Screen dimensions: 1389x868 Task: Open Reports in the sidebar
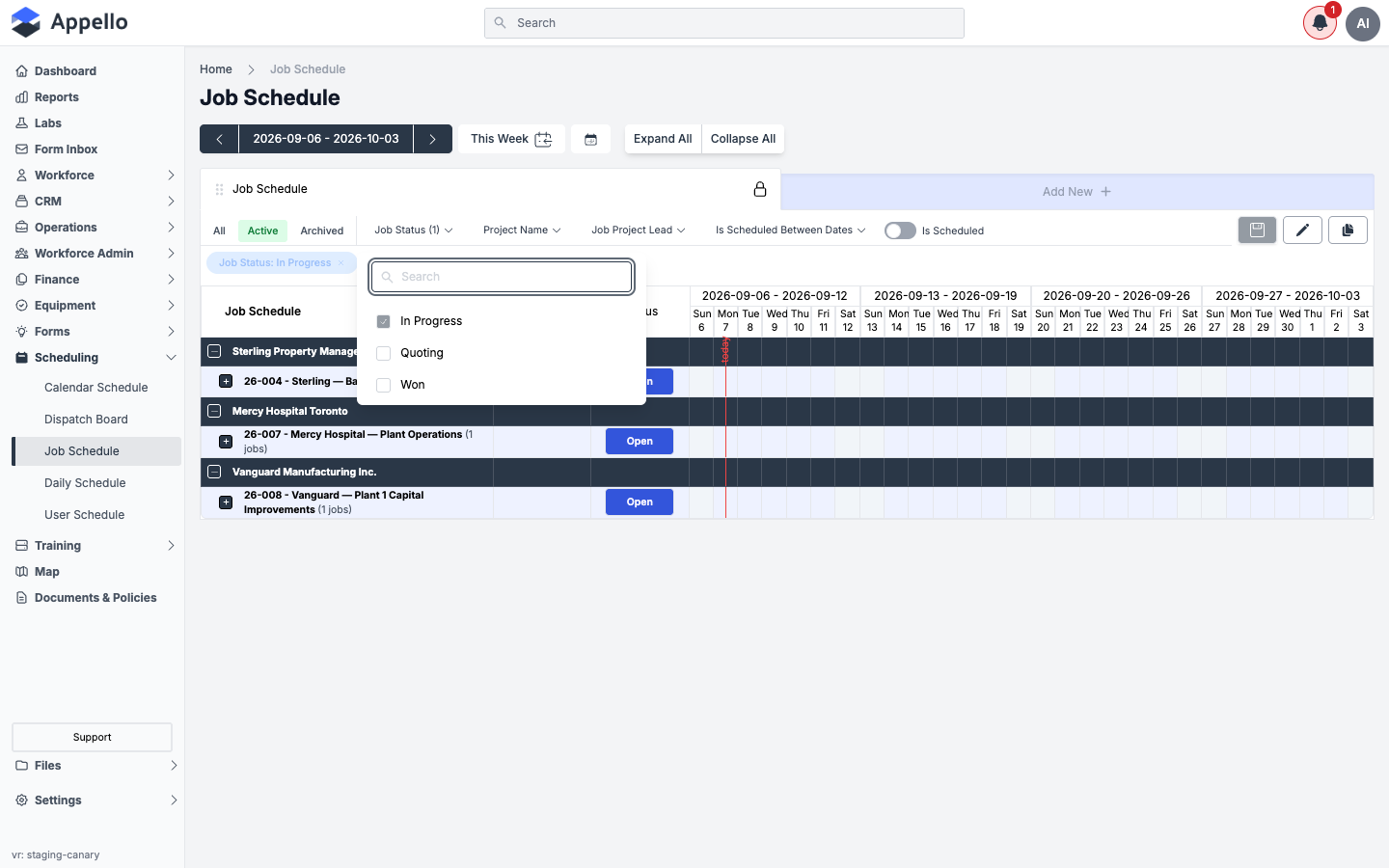[57, 97]
